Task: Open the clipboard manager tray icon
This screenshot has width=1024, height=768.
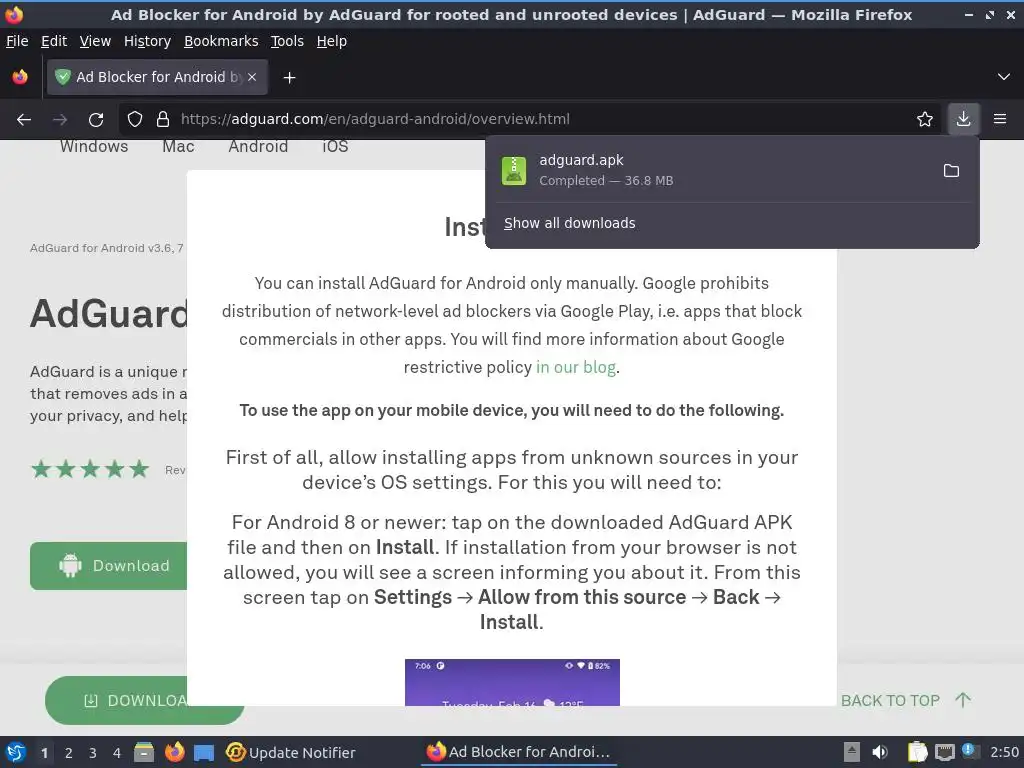Action: coord(917,752)
